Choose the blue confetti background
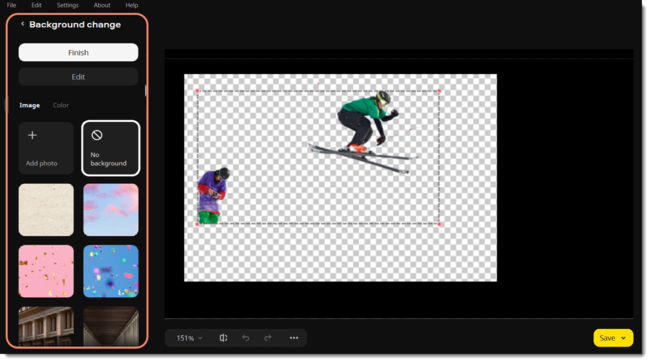Viewport: 650px width, 362px height. click(111, 271)
